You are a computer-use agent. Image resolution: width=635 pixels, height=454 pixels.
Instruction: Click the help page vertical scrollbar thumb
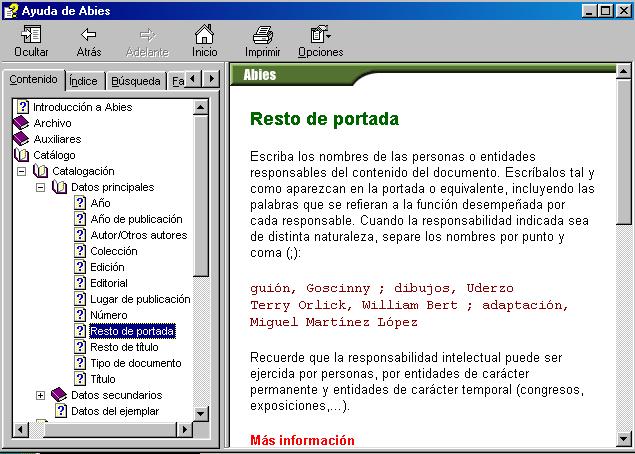[x=624, y=151]
